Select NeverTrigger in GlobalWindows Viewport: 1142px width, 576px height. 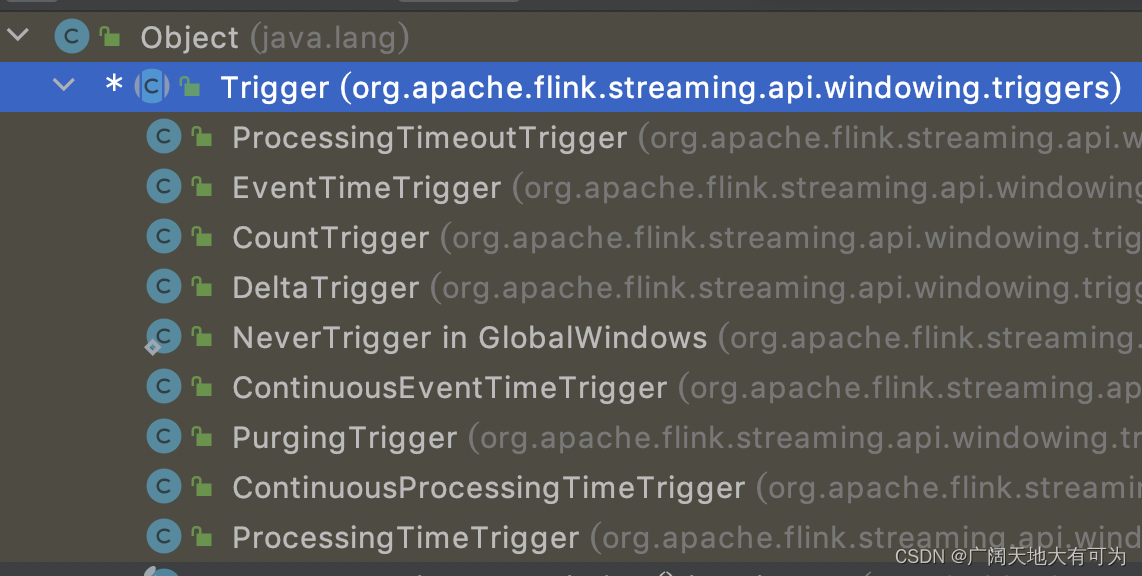pyautogui.click(x=469, y=336)
